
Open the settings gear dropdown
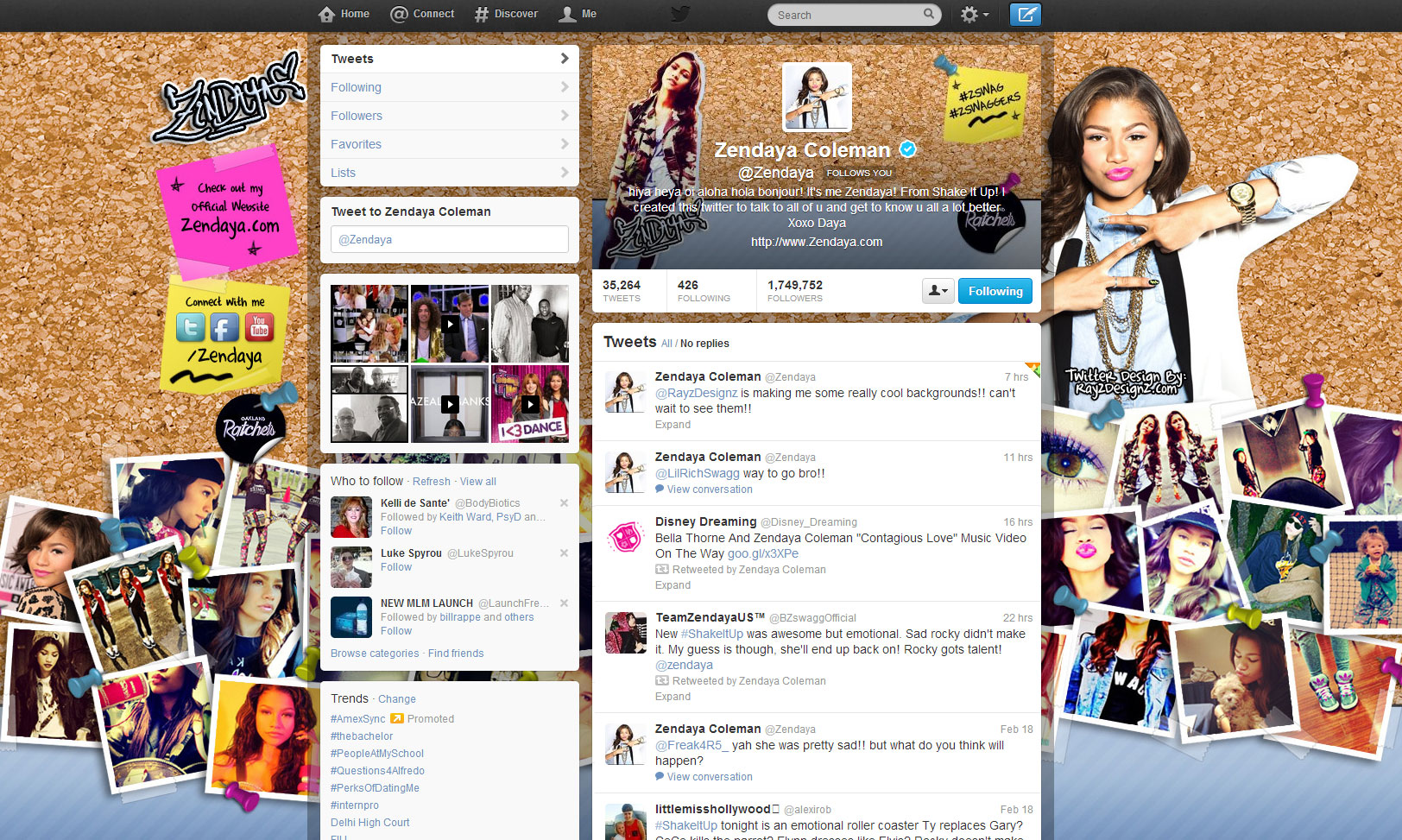(x=974, y=15)
